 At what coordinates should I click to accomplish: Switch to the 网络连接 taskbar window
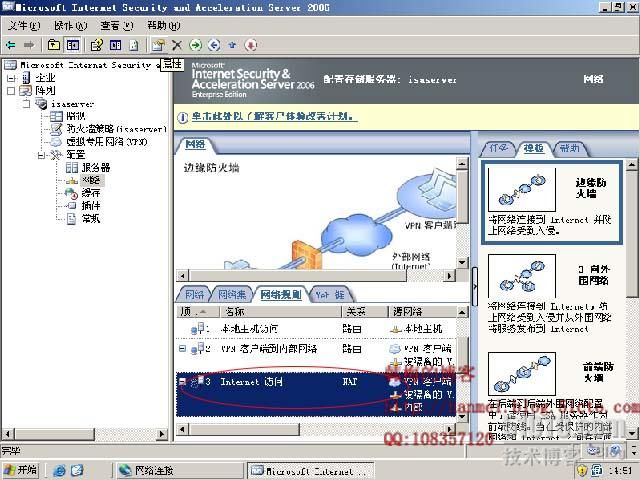(x=179, y=471)
